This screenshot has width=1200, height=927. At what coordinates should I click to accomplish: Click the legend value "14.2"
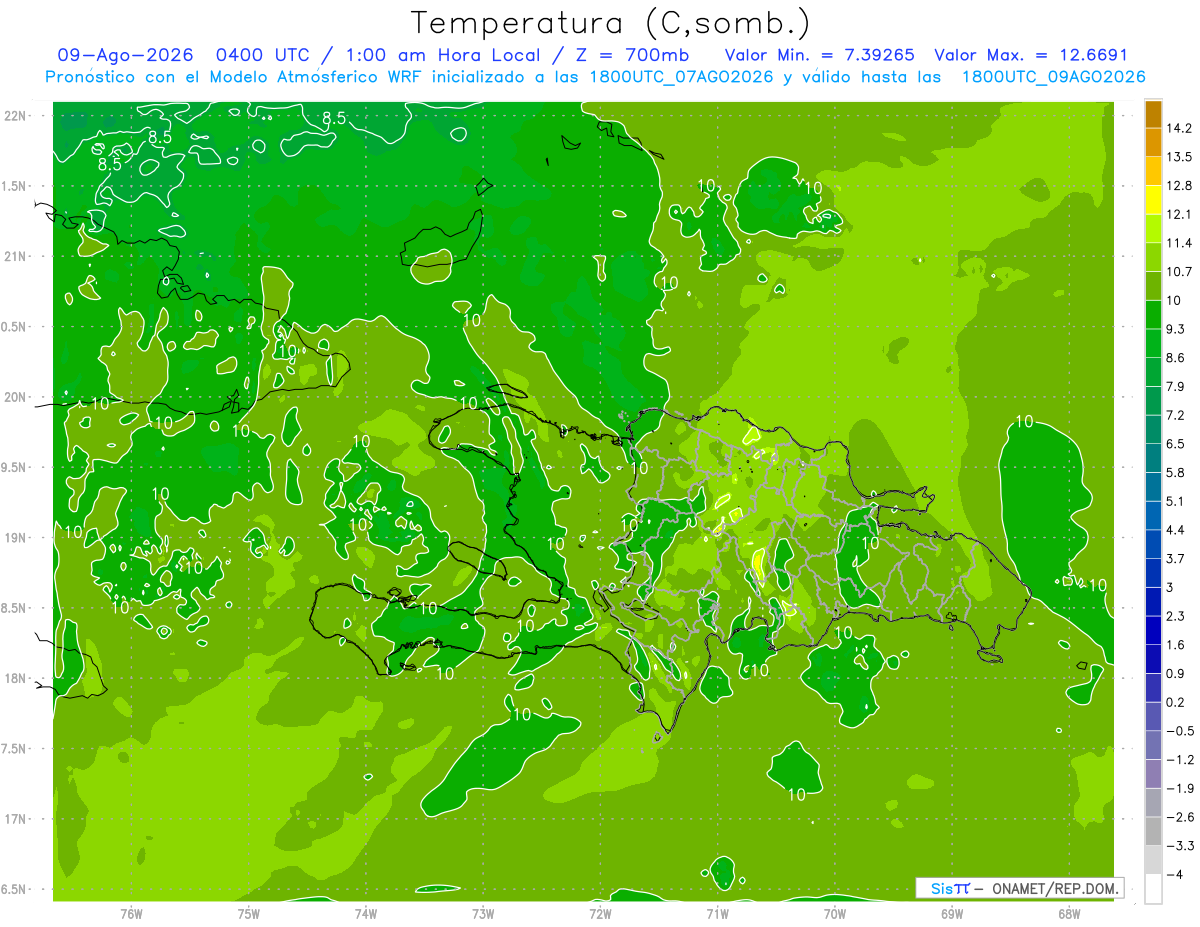1180,128
